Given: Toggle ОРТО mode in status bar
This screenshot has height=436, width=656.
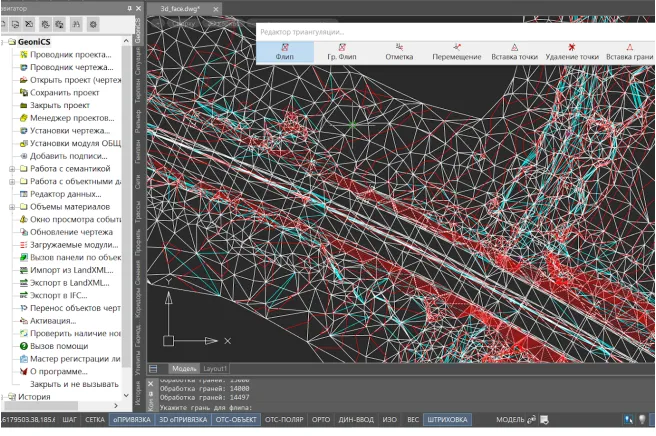Looking at the screenshot, I should pos(321,420).
